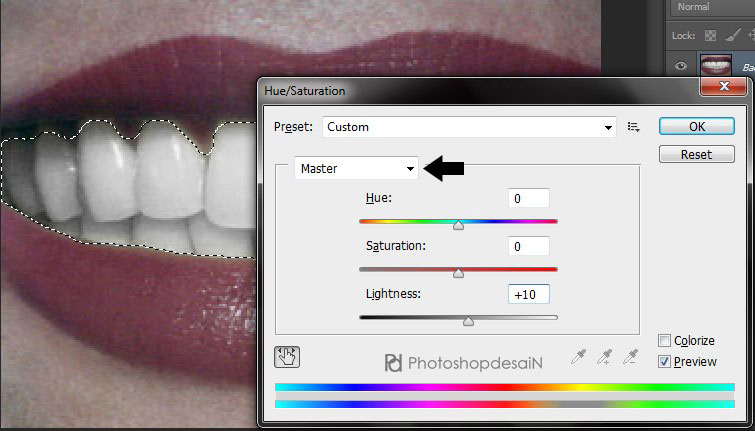
Task: Open the Preset dropdown showing Custom
Action: point(468,127)
